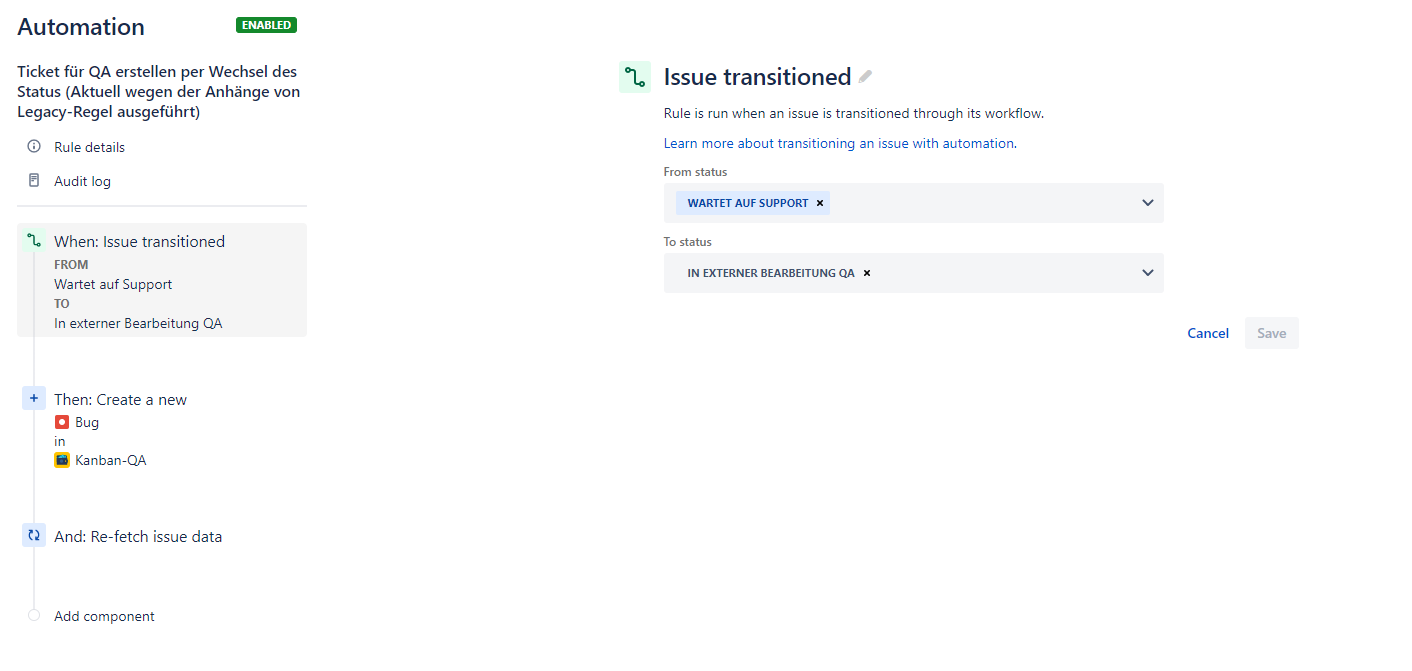The image size is (1412, 671).
Task: Click the Cancel button
Action: pyautogui.click(x=1208, y=333)
